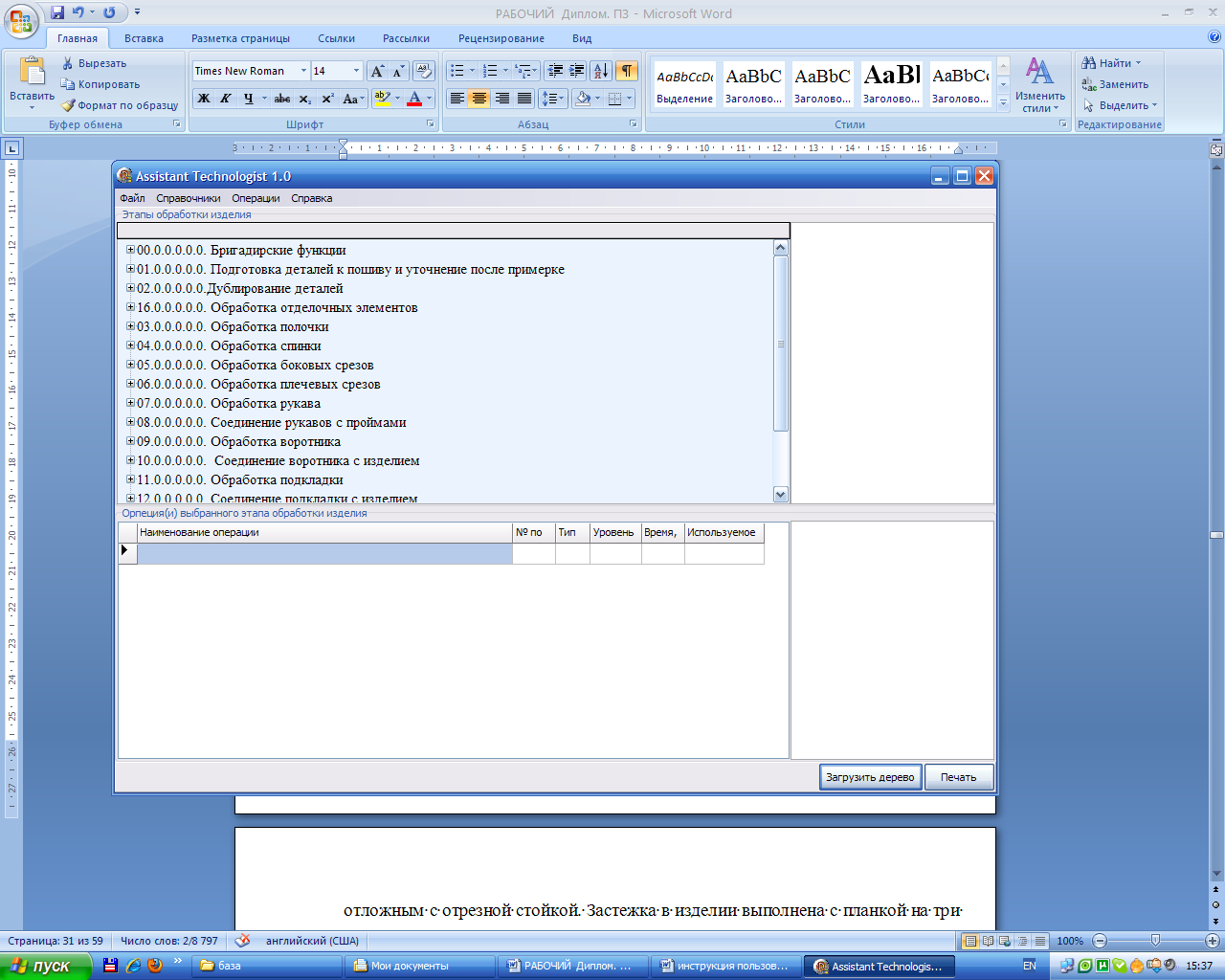Click the Copy (Копировать) icon
1225x980 pixels.
click(x=68, y=84)
